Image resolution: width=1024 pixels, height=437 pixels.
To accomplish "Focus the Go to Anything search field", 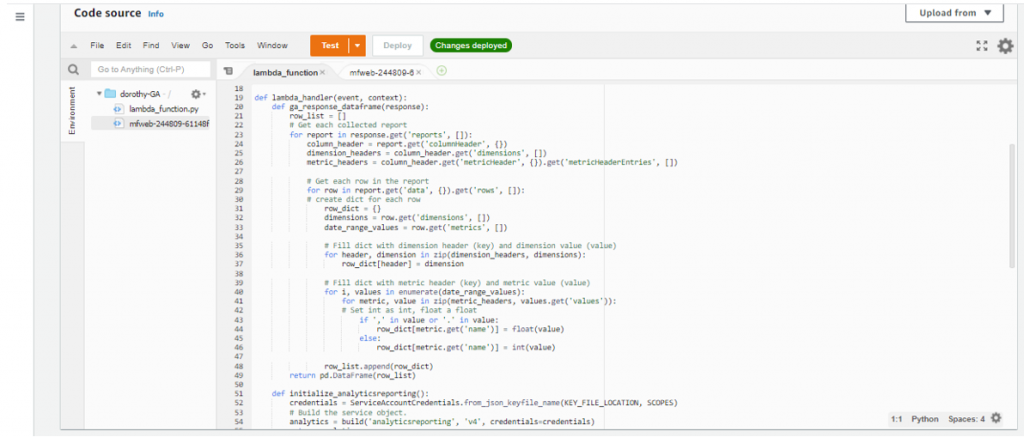I will (150, 69).
